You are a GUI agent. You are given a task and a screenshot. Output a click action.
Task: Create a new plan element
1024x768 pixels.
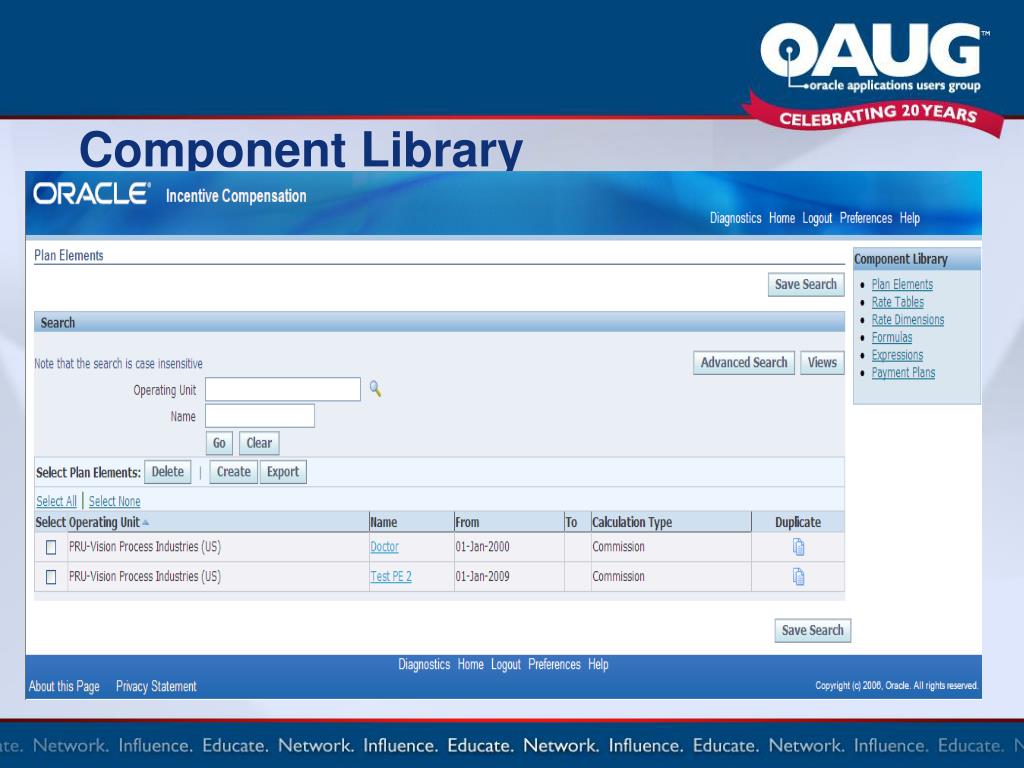pos(234,472)
